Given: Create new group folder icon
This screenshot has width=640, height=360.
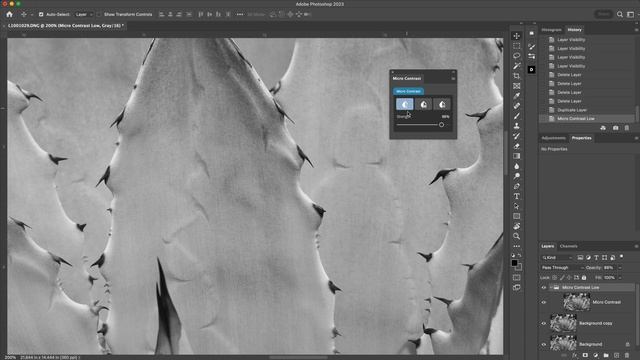Looking at the screenshot, I should [606, 356].
